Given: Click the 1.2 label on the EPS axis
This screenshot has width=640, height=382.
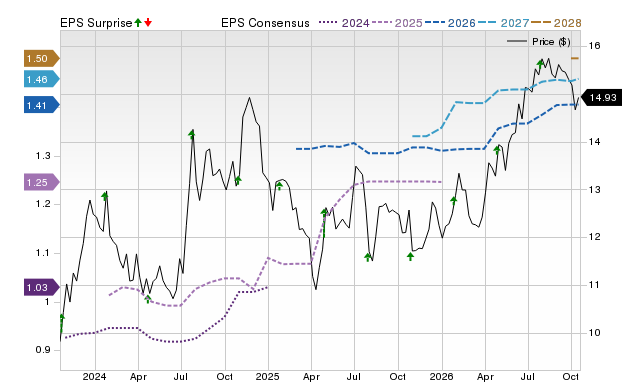Looking at the screenshot, I should point(43,204).
